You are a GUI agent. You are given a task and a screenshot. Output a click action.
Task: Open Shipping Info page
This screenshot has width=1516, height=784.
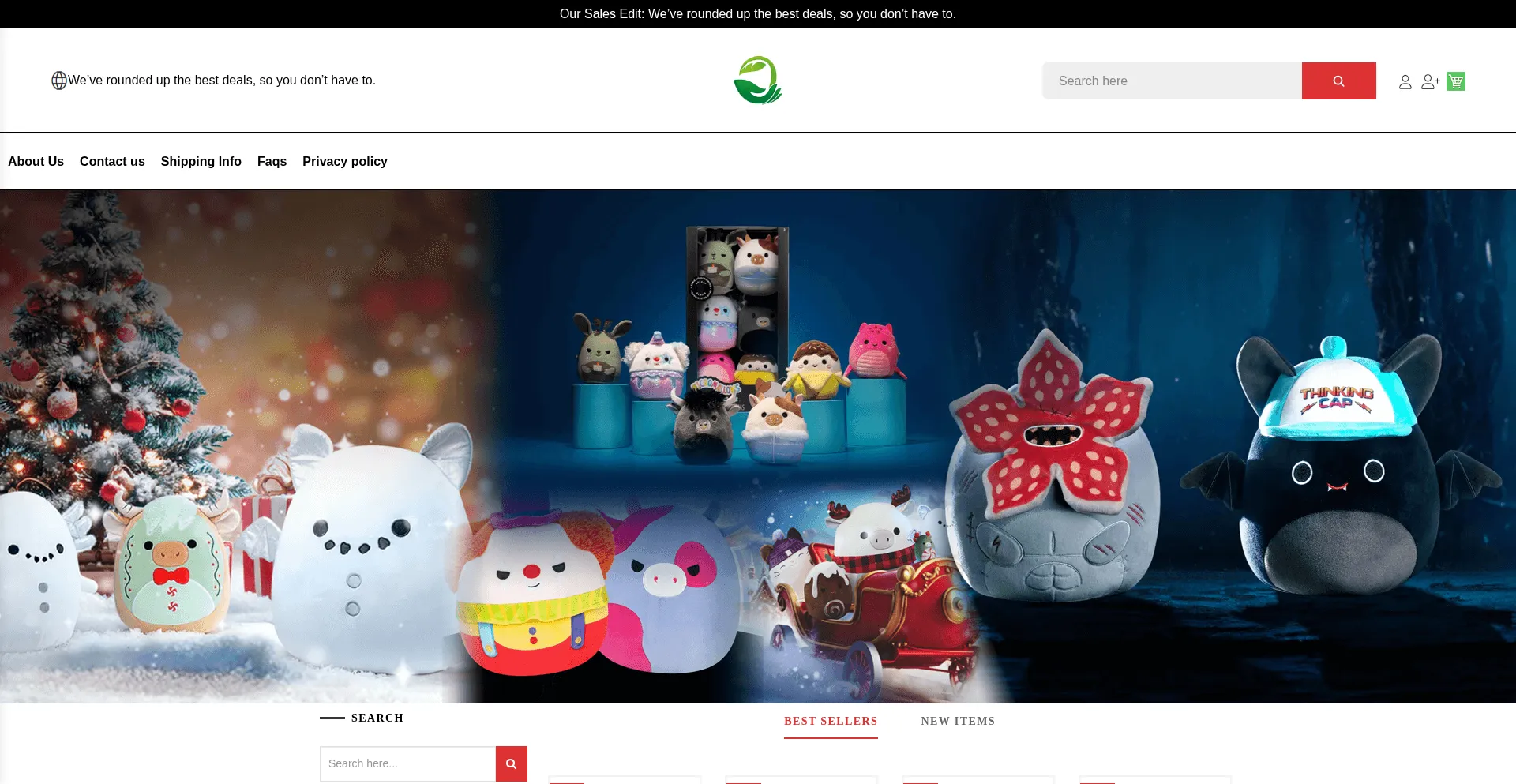click(x=201, y=161)
